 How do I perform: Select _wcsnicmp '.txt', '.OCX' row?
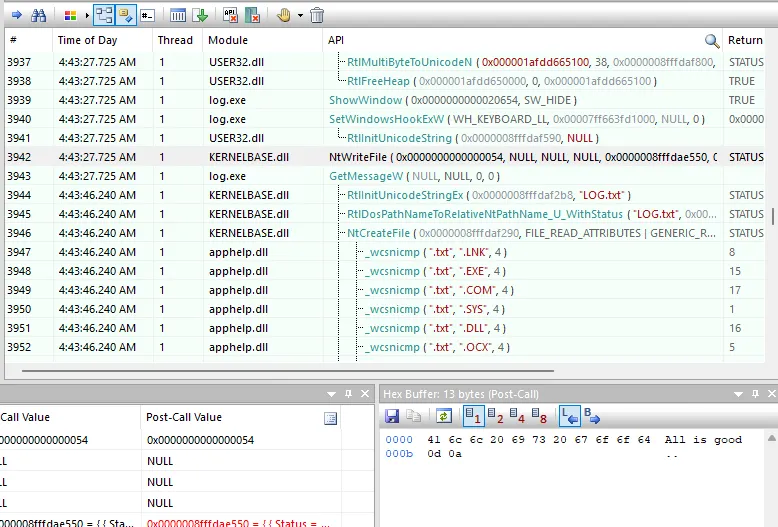pos(385,347)
